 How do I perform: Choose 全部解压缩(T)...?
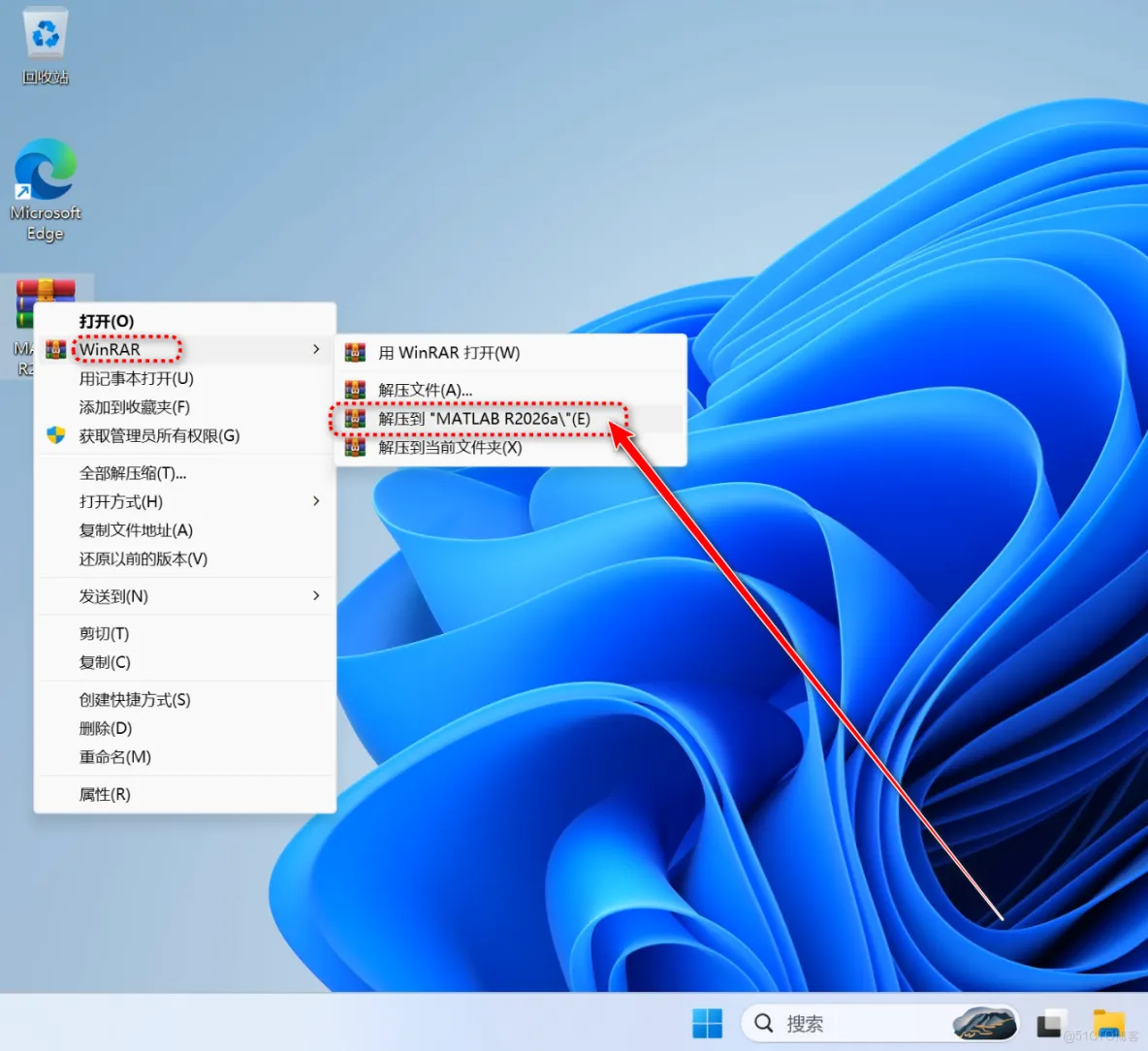point(185,473)
